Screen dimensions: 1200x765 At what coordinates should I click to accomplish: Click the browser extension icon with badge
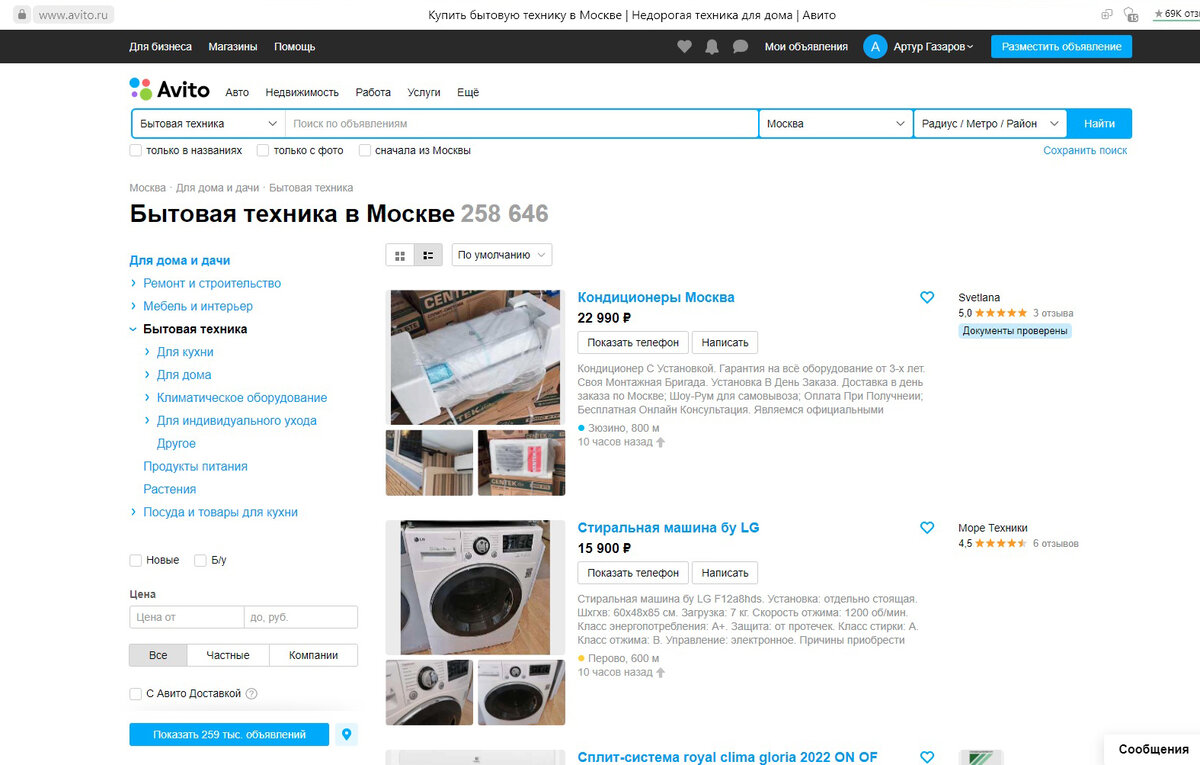click(x=1131, y=15)
